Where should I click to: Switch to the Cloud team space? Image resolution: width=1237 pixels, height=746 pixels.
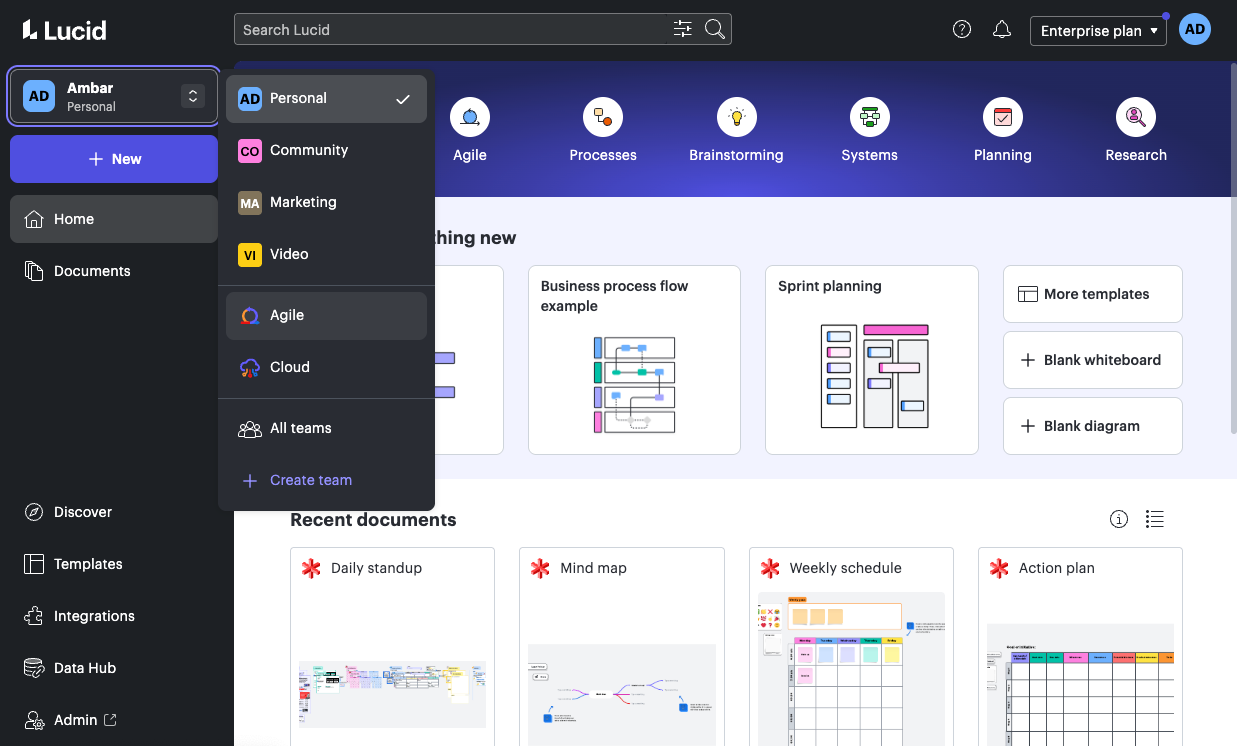(326, 367)
